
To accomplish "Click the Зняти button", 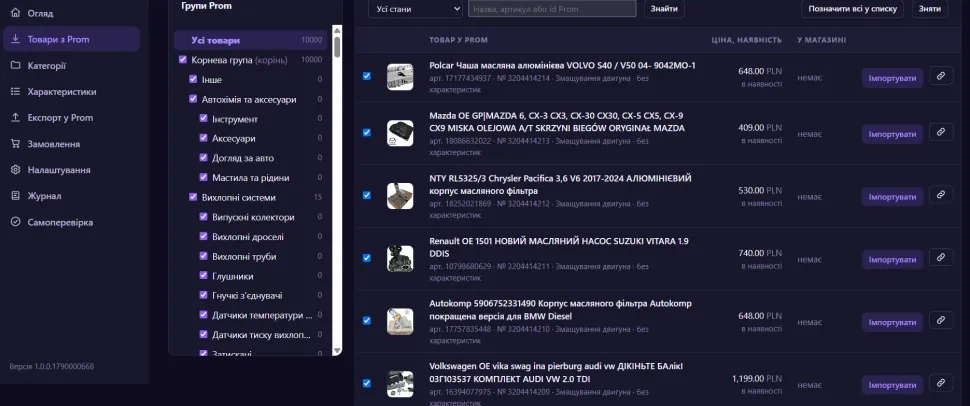I will (x=930, y=9).
